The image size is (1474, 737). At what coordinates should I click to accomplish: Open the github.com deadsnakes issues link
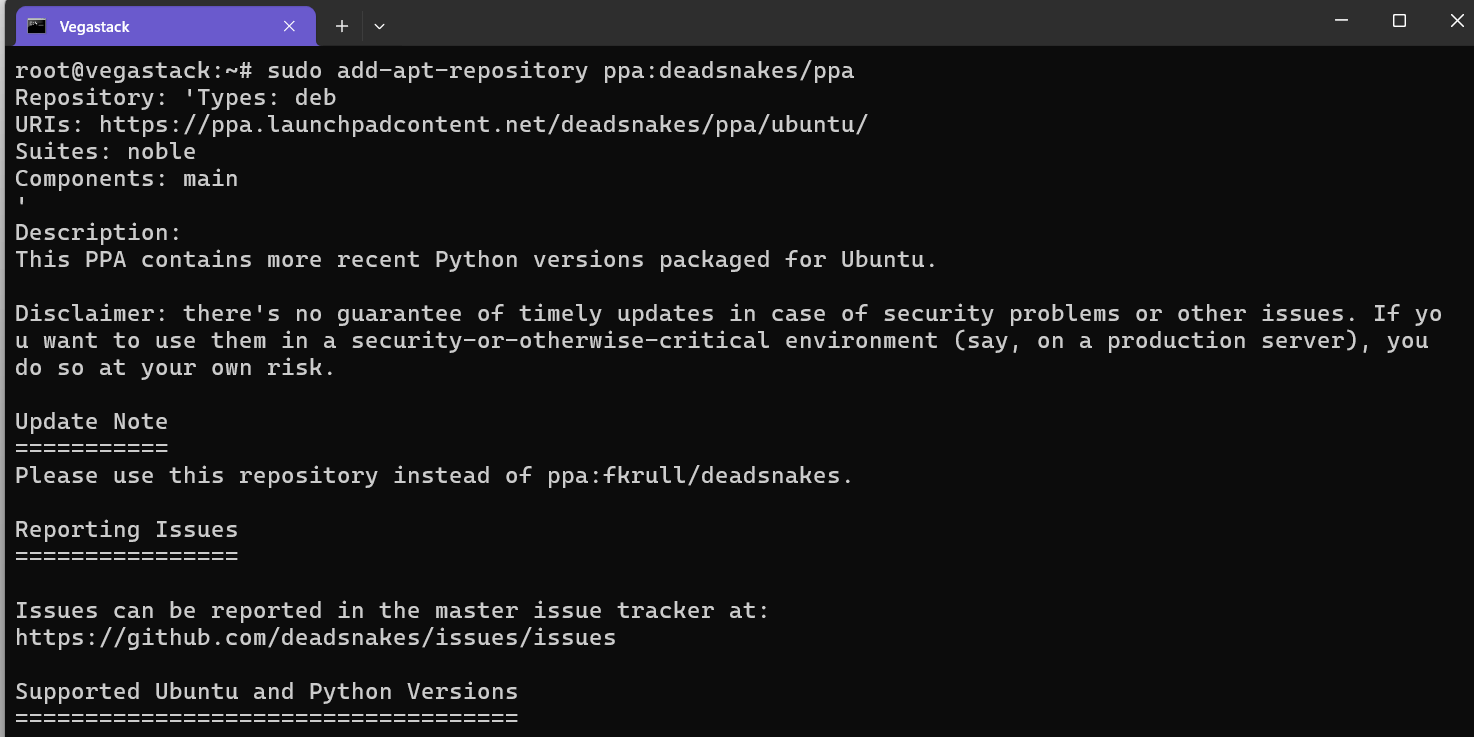pos(315,638)
